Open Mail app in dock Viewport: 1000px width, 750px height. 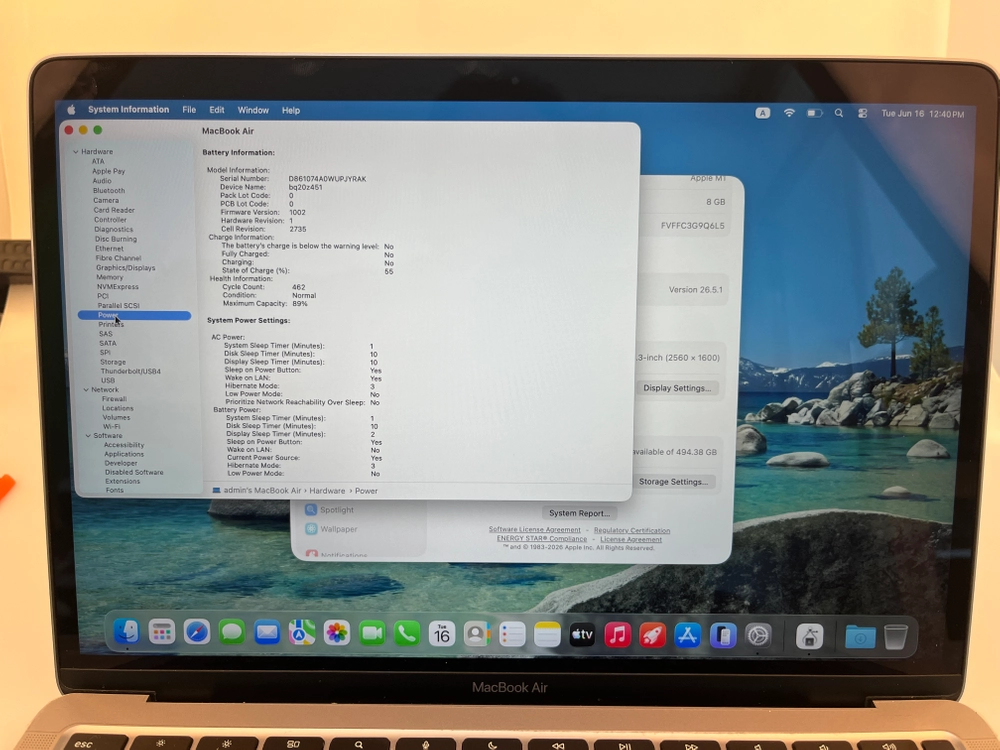267,633
